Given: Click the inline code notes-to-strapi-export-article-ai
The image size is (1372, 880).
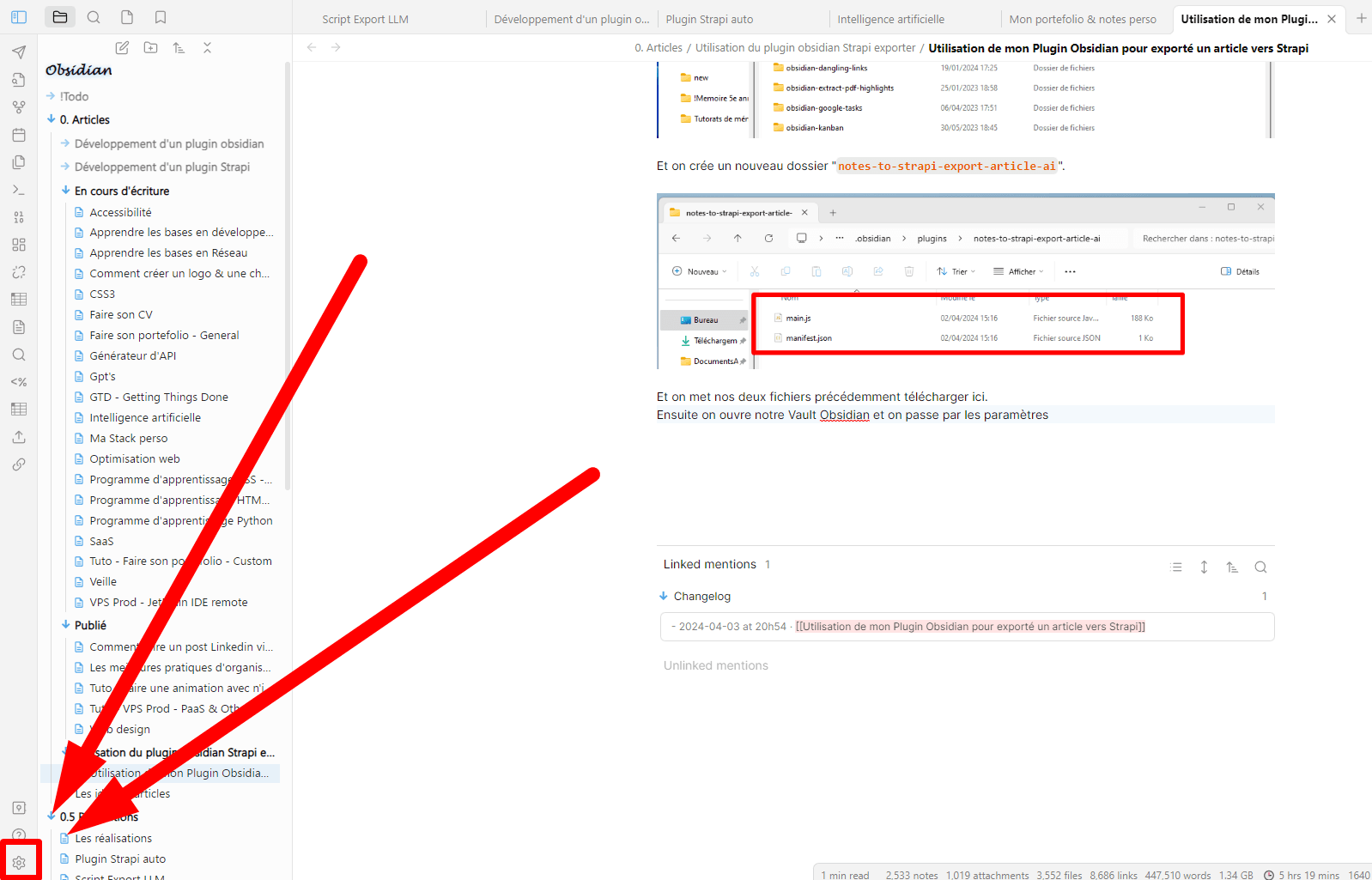Looking at the screenshot, I should click(947, 166).
